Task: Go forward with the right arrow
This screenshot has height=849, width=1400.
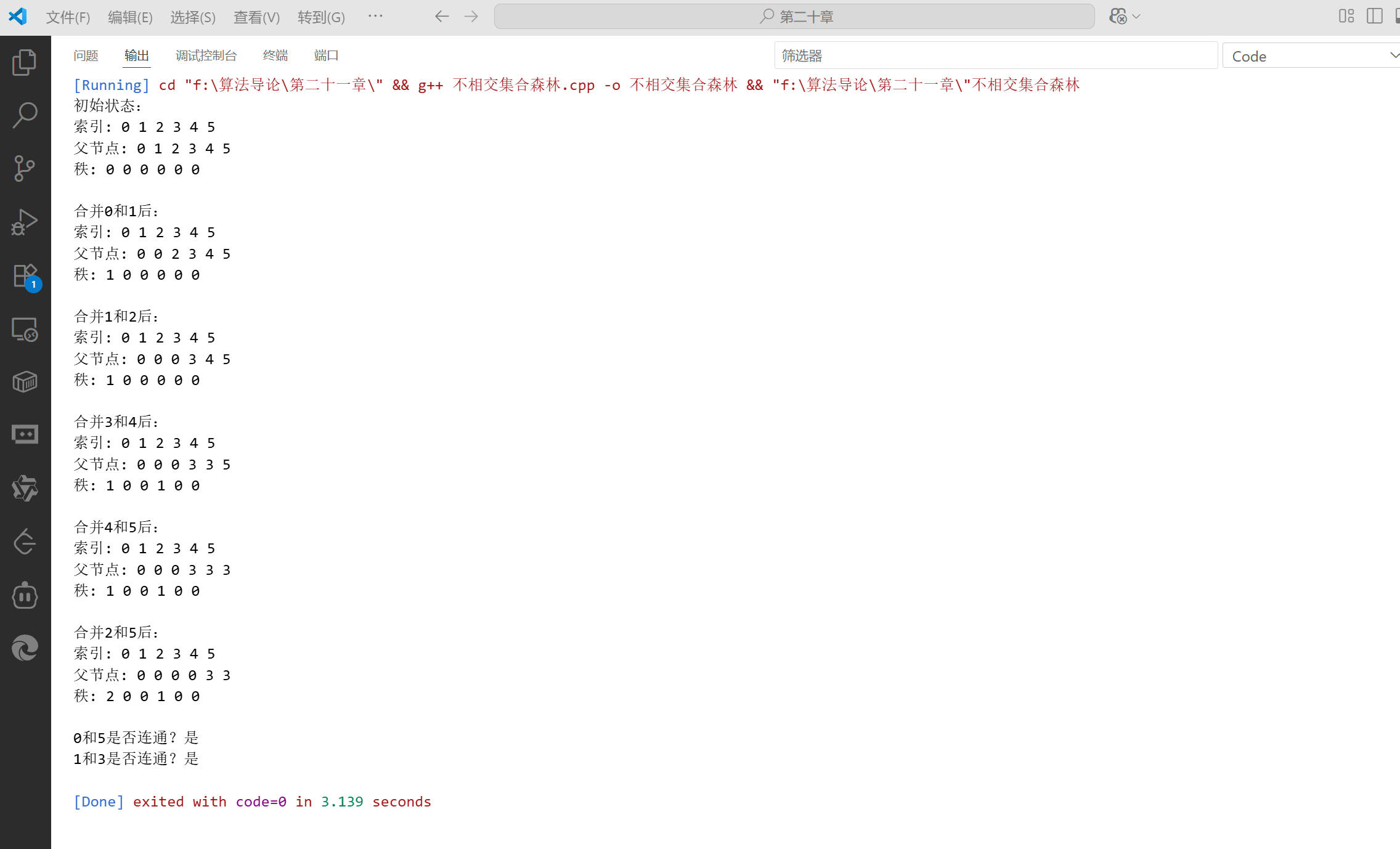Action: point(471,16)
